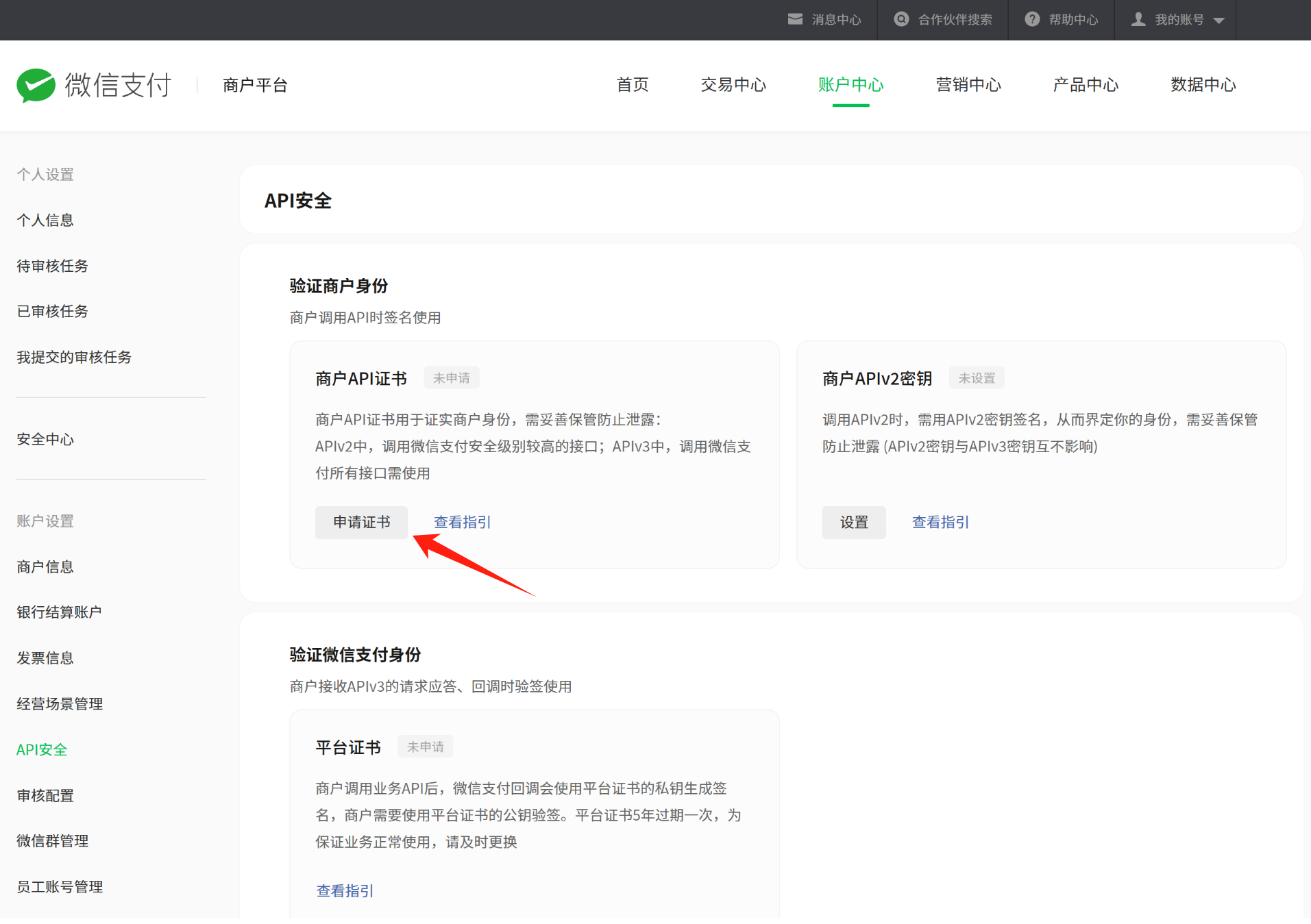Open 查看指引 for 商户APIv2密钥
Screen dimensions: 1311x924
(940, 522)
